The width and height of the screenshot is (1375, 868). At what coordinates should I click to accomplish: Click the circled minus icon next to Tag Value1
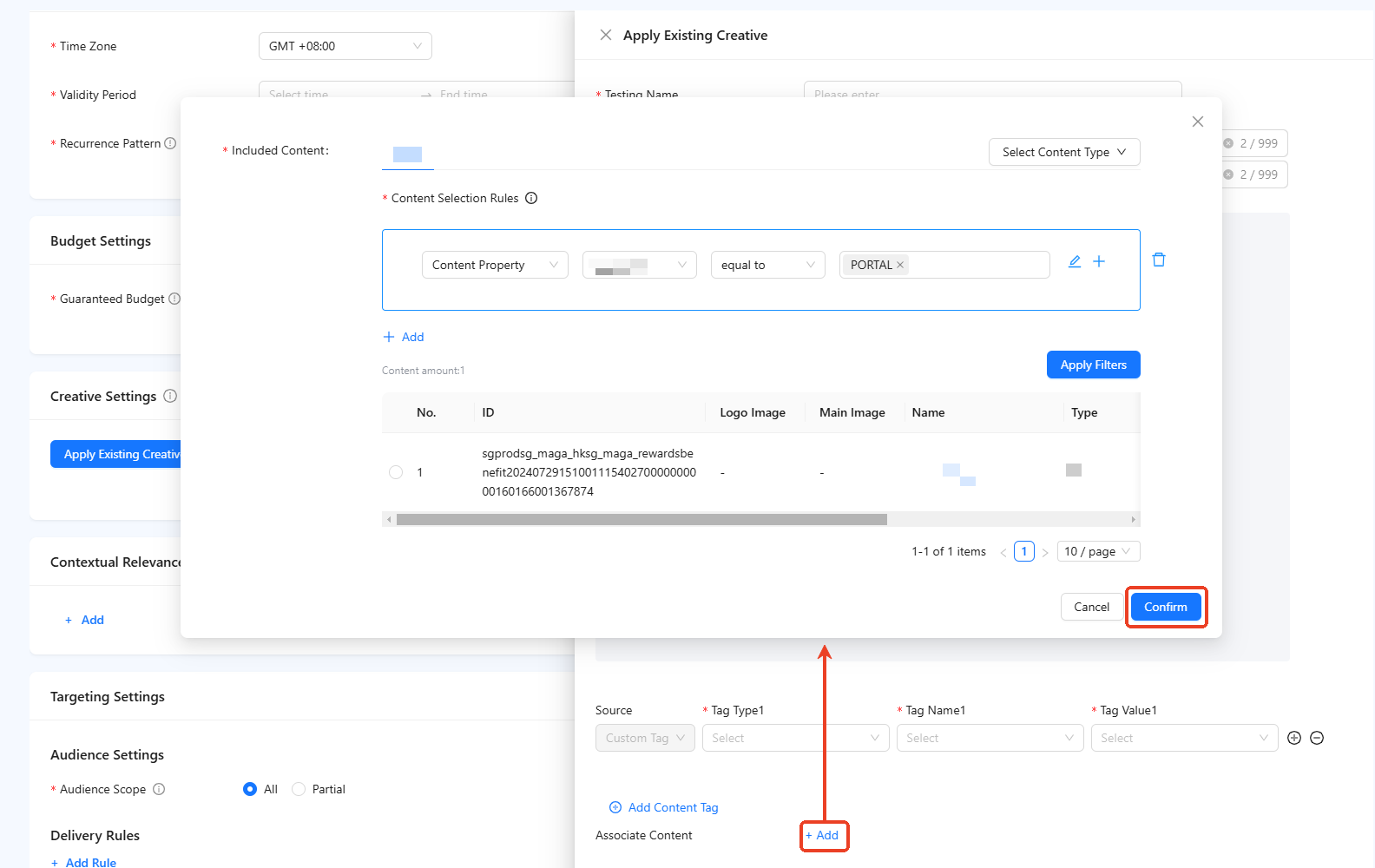click(1317, 738)
